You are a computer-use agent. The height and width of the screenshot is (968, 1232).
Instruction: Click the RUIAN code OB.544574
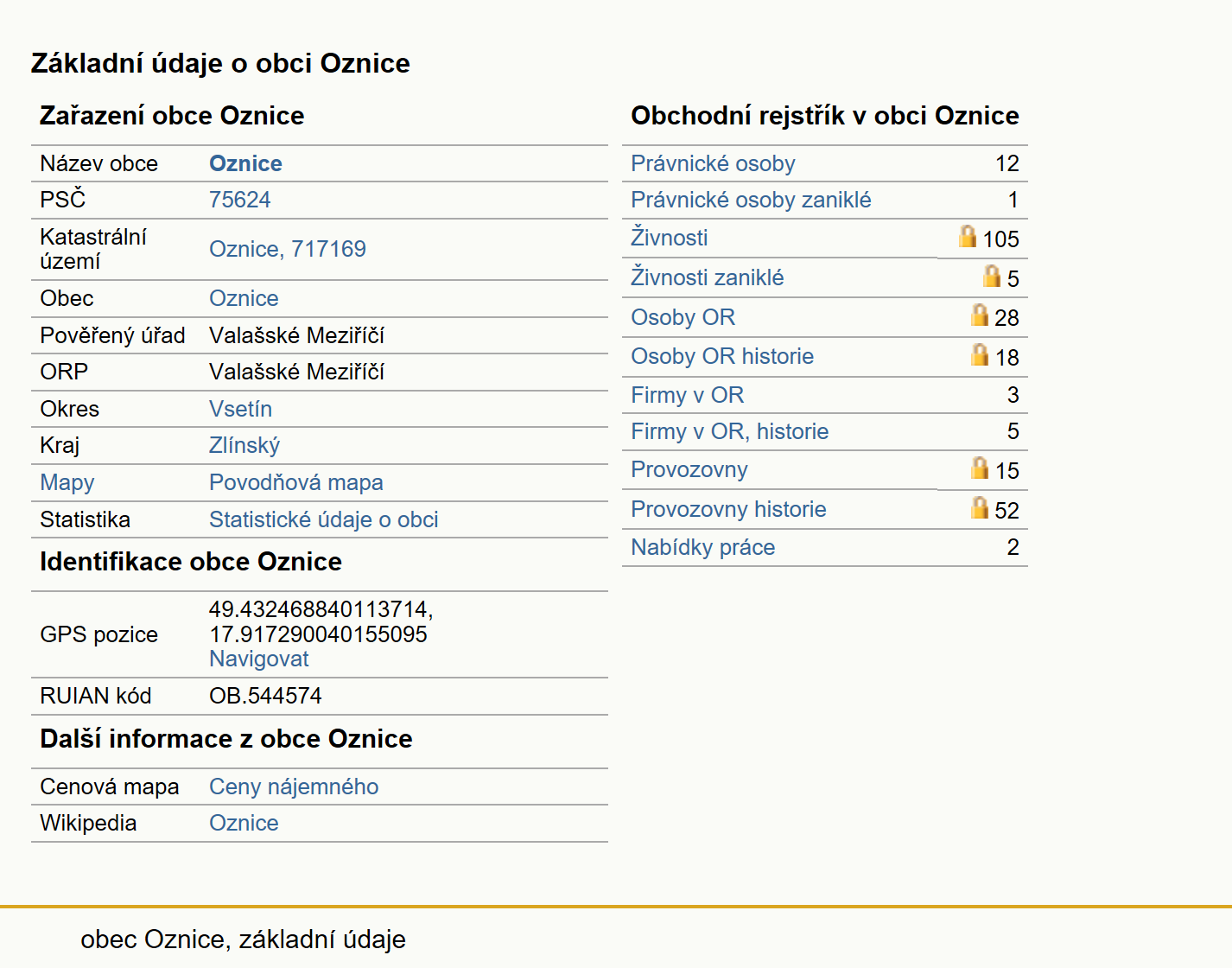[x=265, y=696]
